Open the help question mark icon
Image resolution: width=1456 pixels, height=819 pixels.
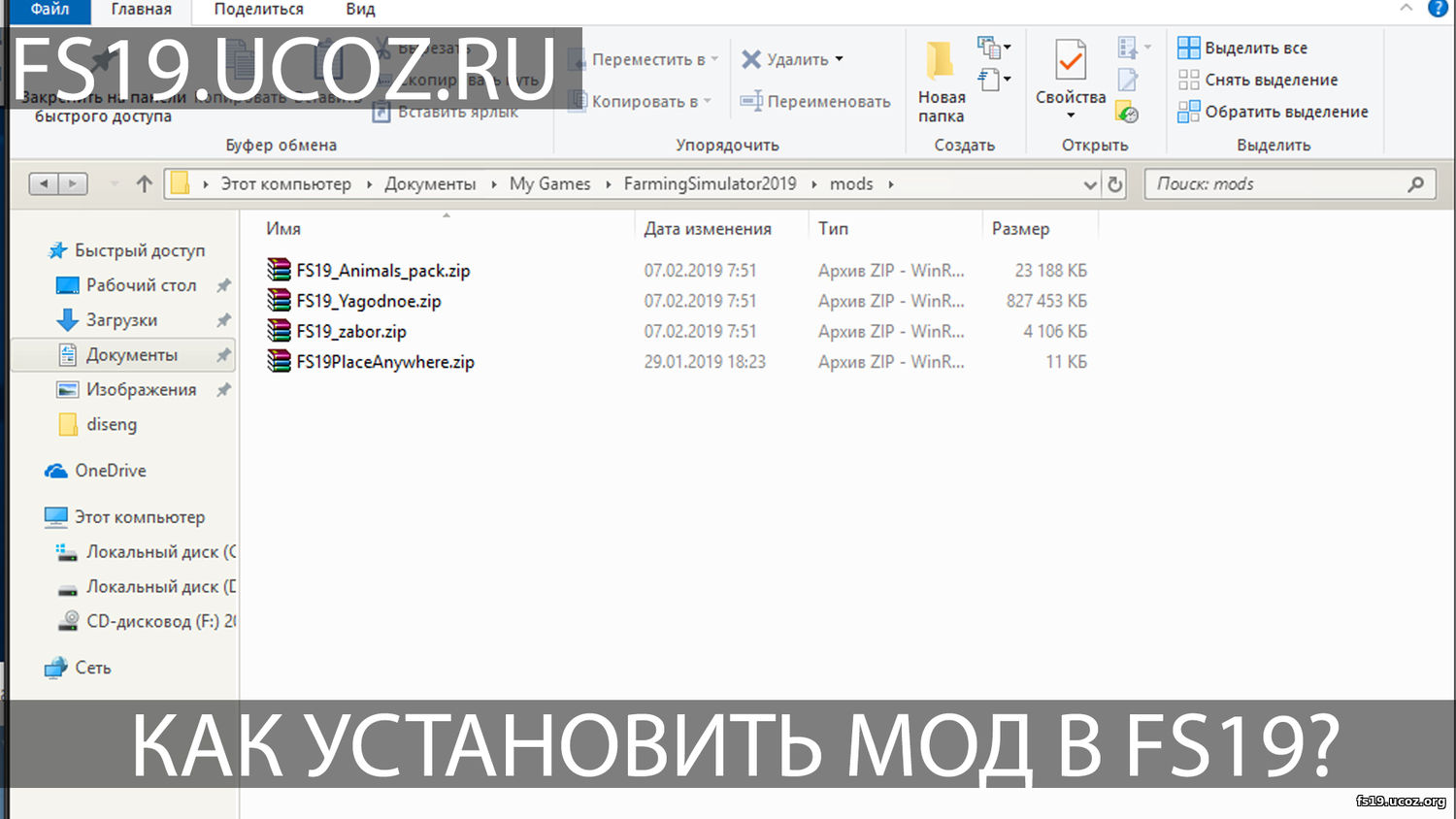click(1438, 9)
